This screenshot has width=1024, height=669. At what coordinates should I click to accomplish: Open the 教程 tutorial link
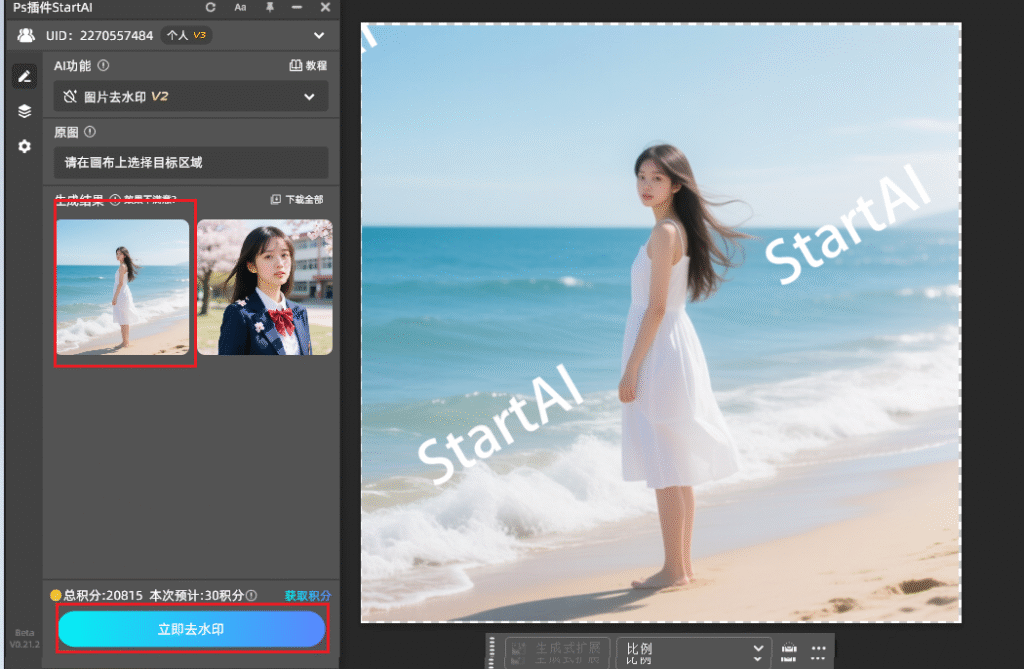(308, 66)
